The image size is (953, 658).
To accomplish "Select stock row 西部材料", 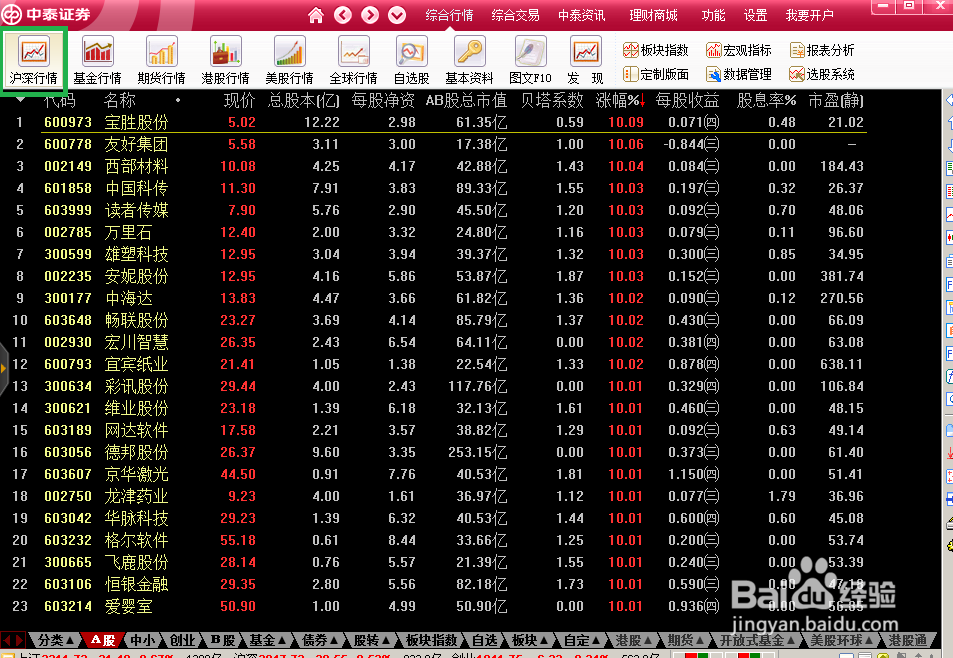I will coord(441,166).
